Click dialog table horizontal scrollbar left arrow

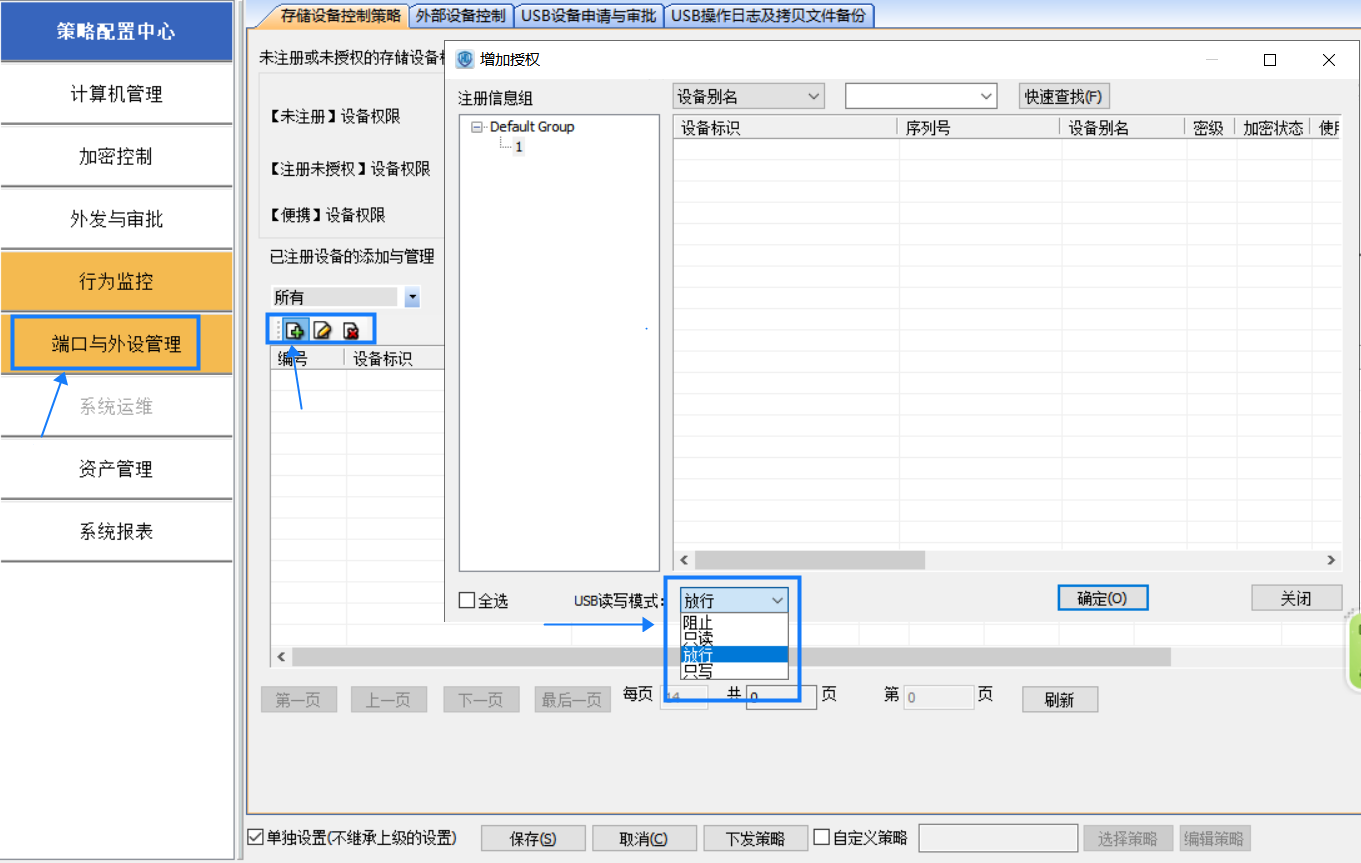[x=685, y=560]
